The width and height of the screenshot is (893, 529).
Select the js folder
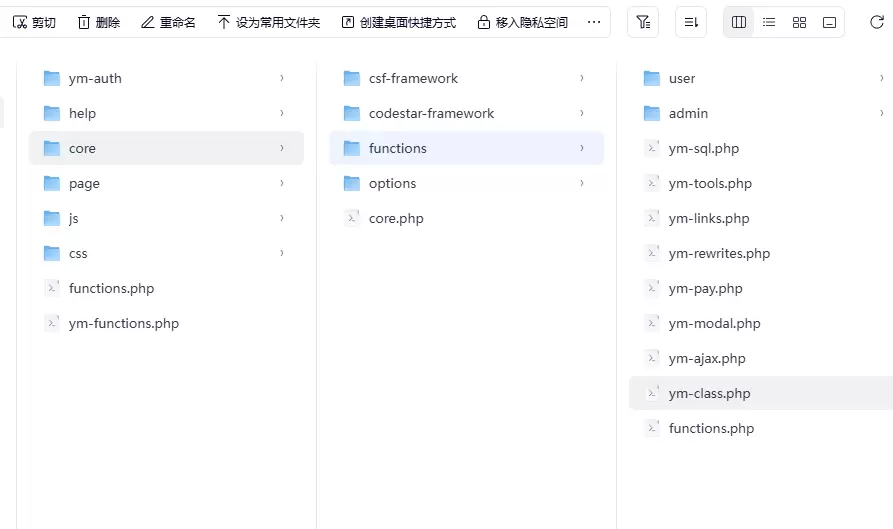[x=166, y=218]
